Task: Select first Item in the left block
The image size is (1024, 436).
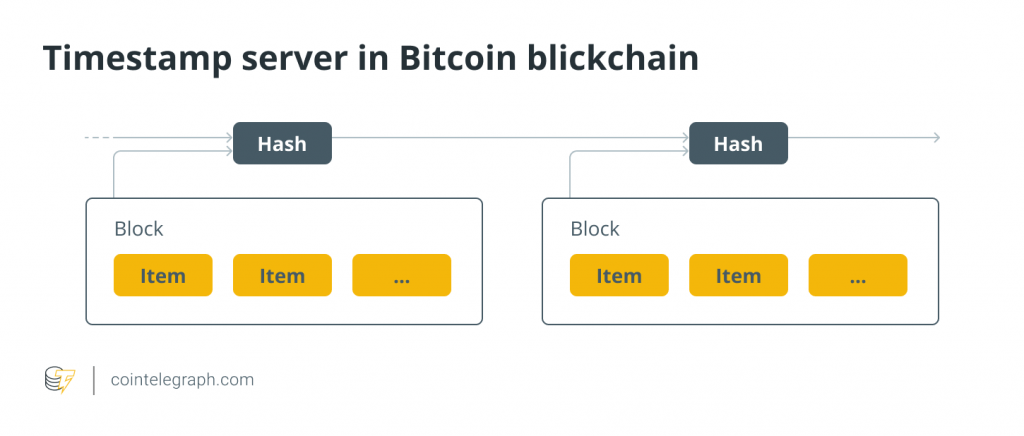Action: pos(163,276)
